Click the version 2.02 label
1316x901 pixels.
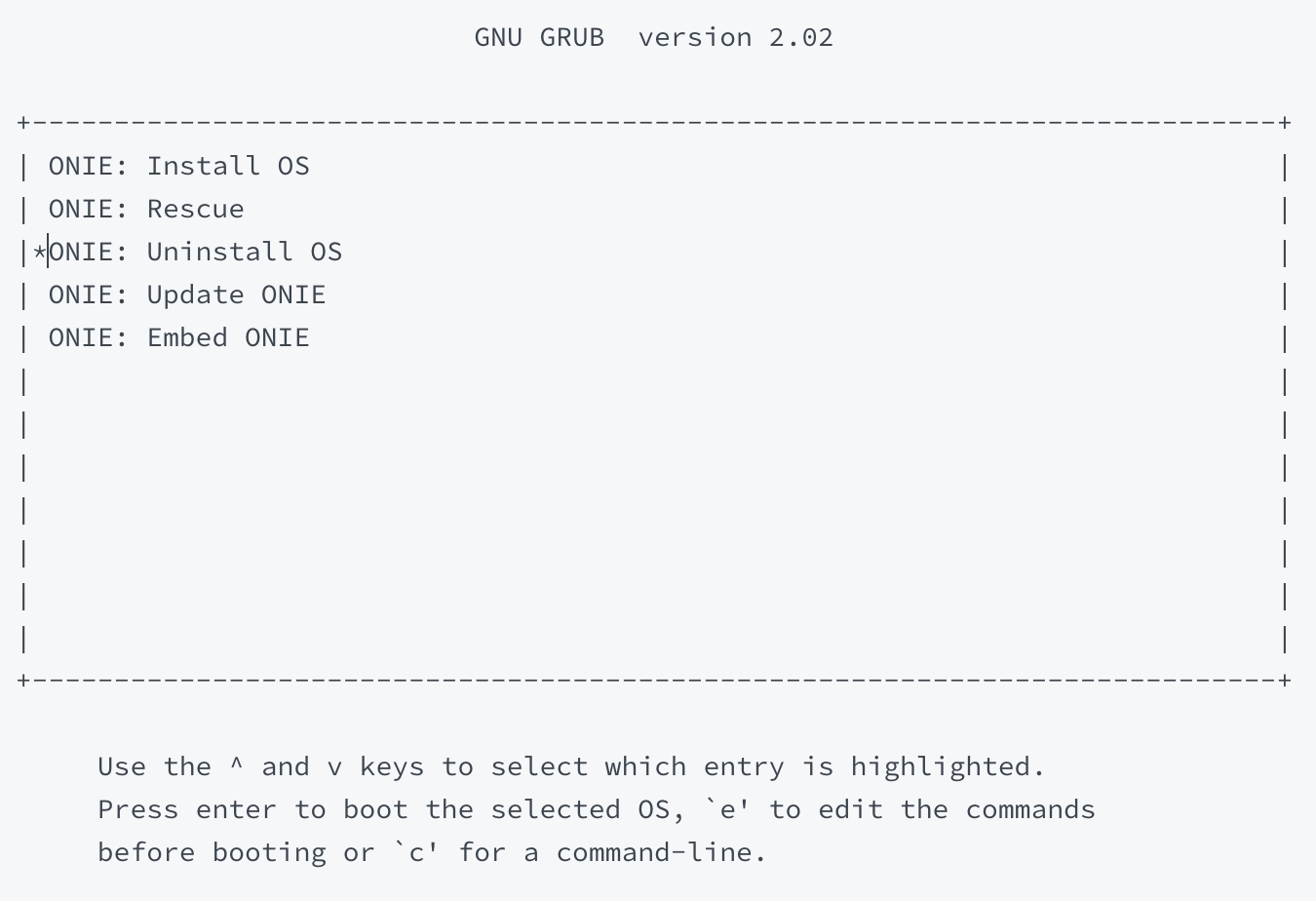click(736, 37)
